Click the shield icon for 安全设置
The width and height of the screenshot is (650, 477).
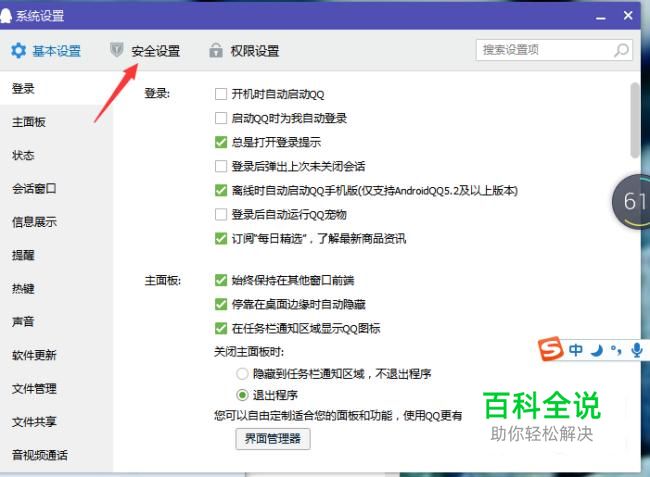tap(116, 50)
